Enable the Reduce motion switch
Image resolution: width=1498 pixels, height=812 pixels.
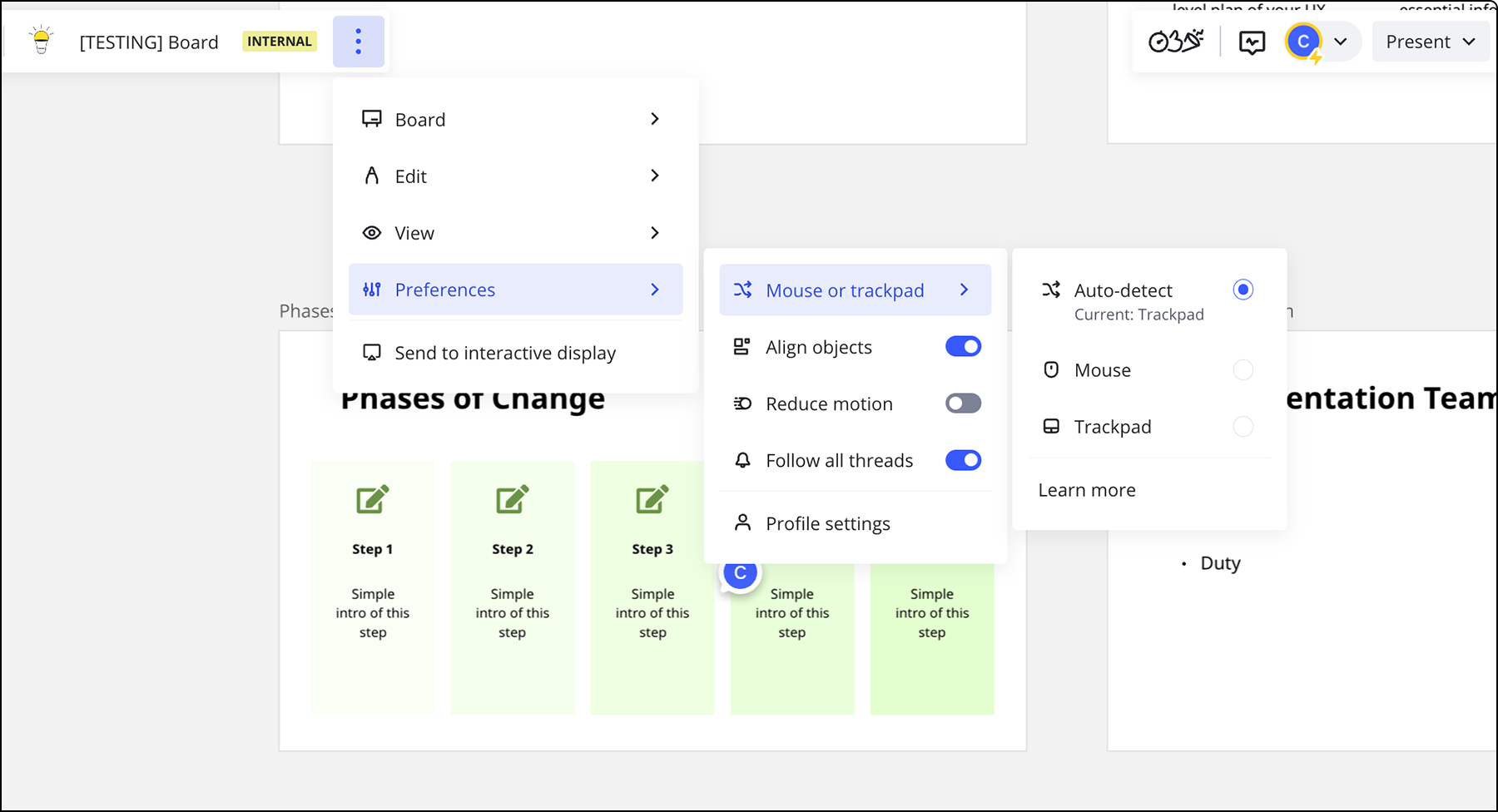pyautogui.click(x=963, y=404)
